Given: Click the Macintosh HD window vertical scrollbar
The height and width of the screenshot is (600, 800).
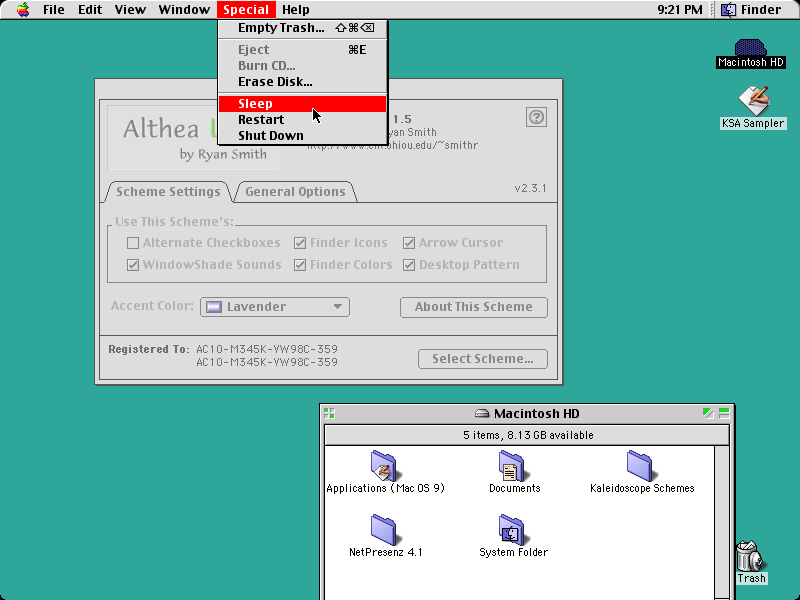Looking at the screenshot, I should 721,522.
